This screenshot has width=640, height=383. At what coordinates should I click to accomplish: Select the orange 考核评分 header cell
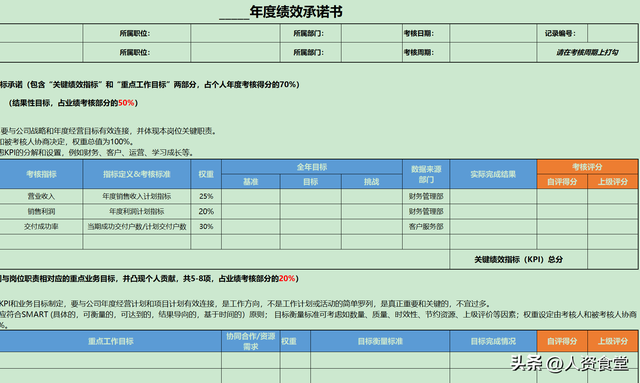(587, 167)
